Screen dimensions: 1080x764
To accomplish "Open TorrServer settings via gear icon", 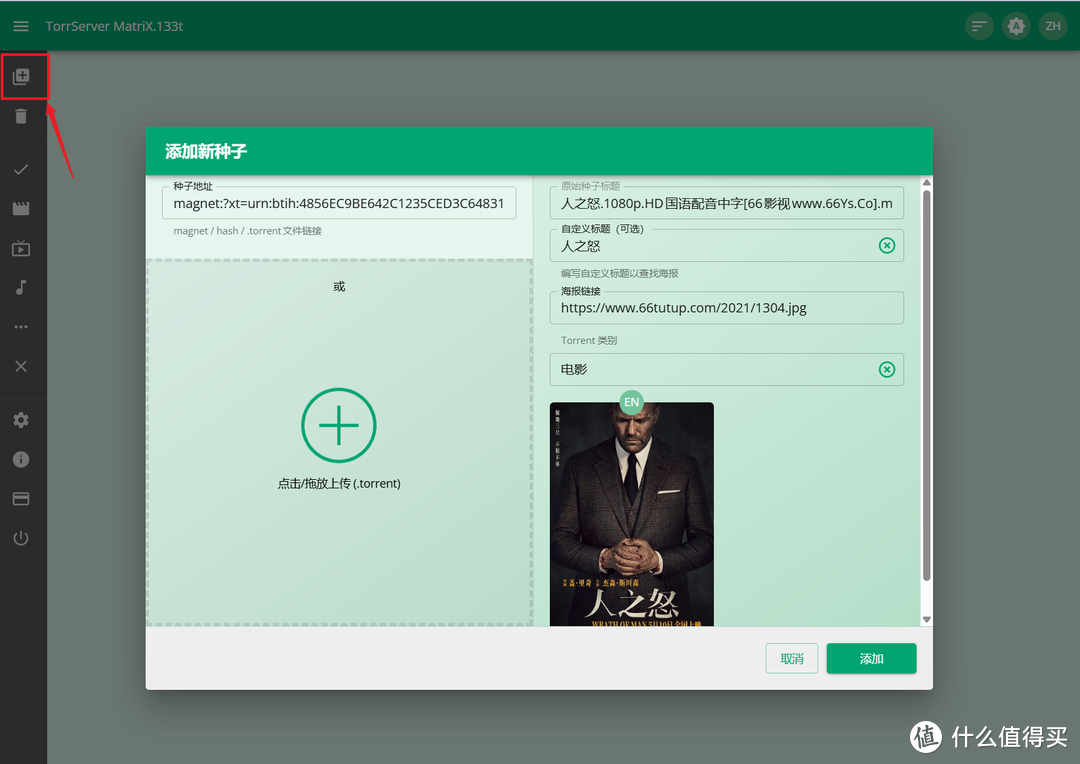I will (22, 419).
